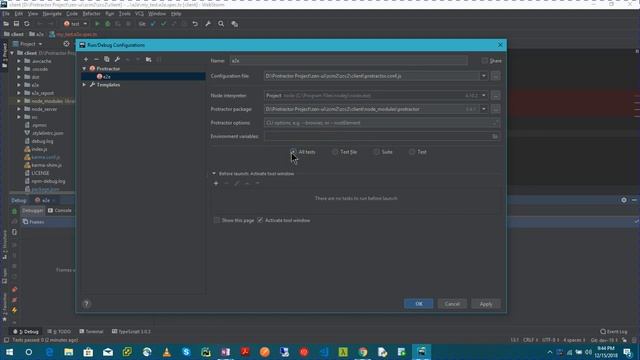Copy configuration icon in dialog toolbar
Viewport: 640px width, 360px height.
pyautogui.click(x=107, y=60)
